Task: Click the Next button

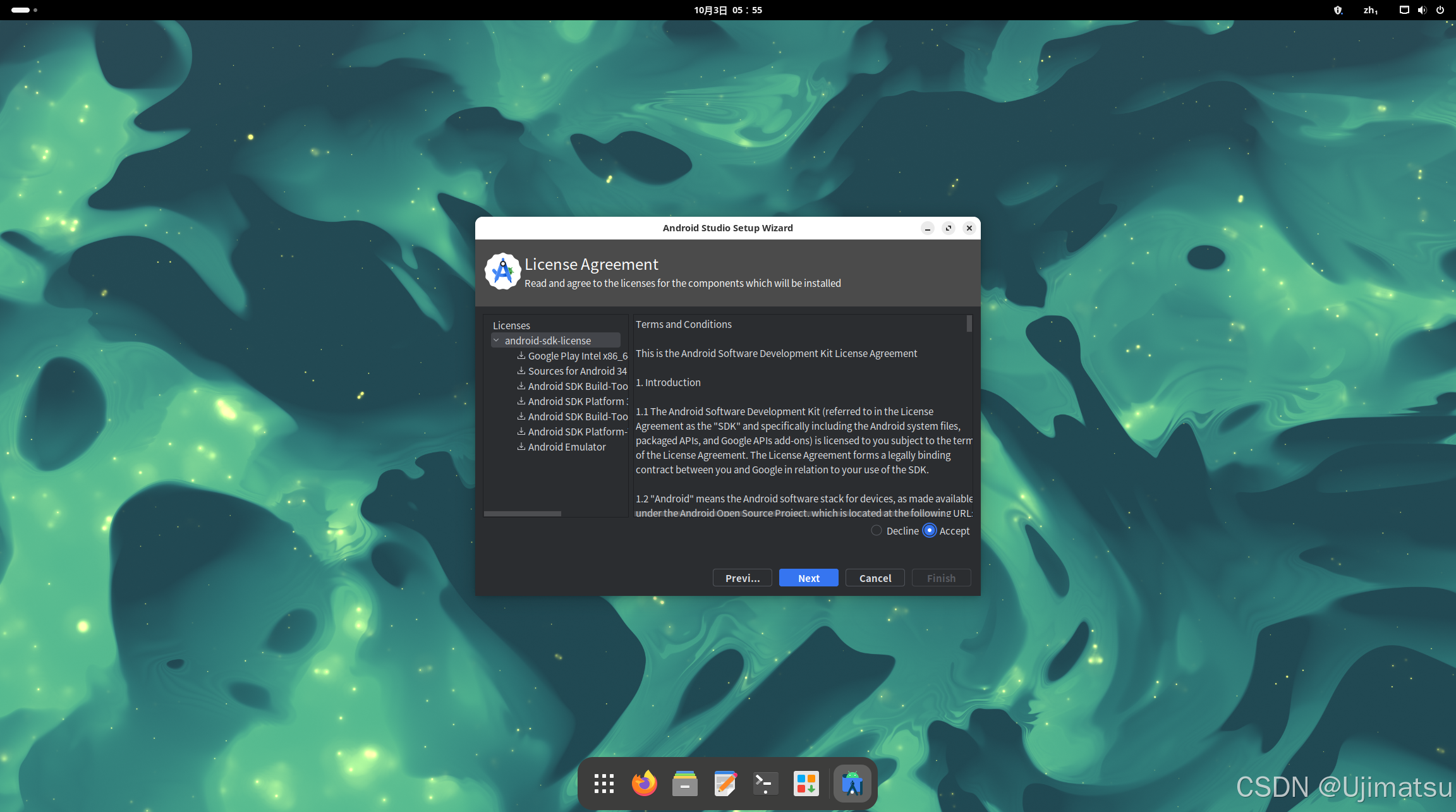Action: coord(808,578)
